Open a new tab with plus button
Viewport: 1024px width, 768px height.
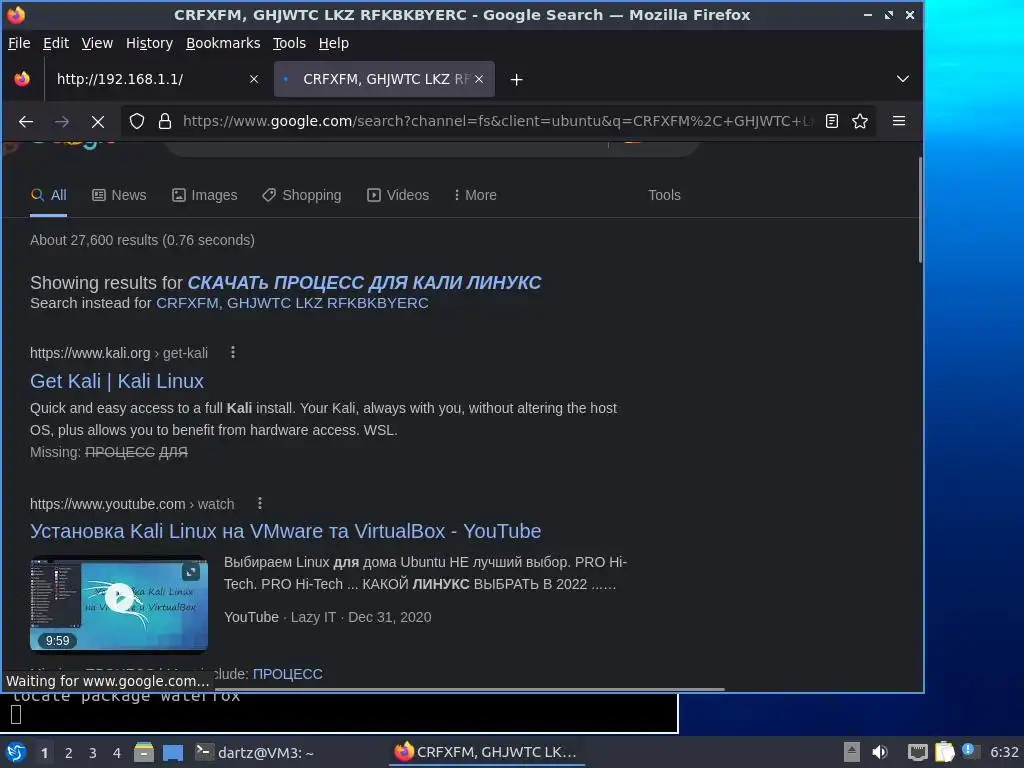(x=516, y=80)
